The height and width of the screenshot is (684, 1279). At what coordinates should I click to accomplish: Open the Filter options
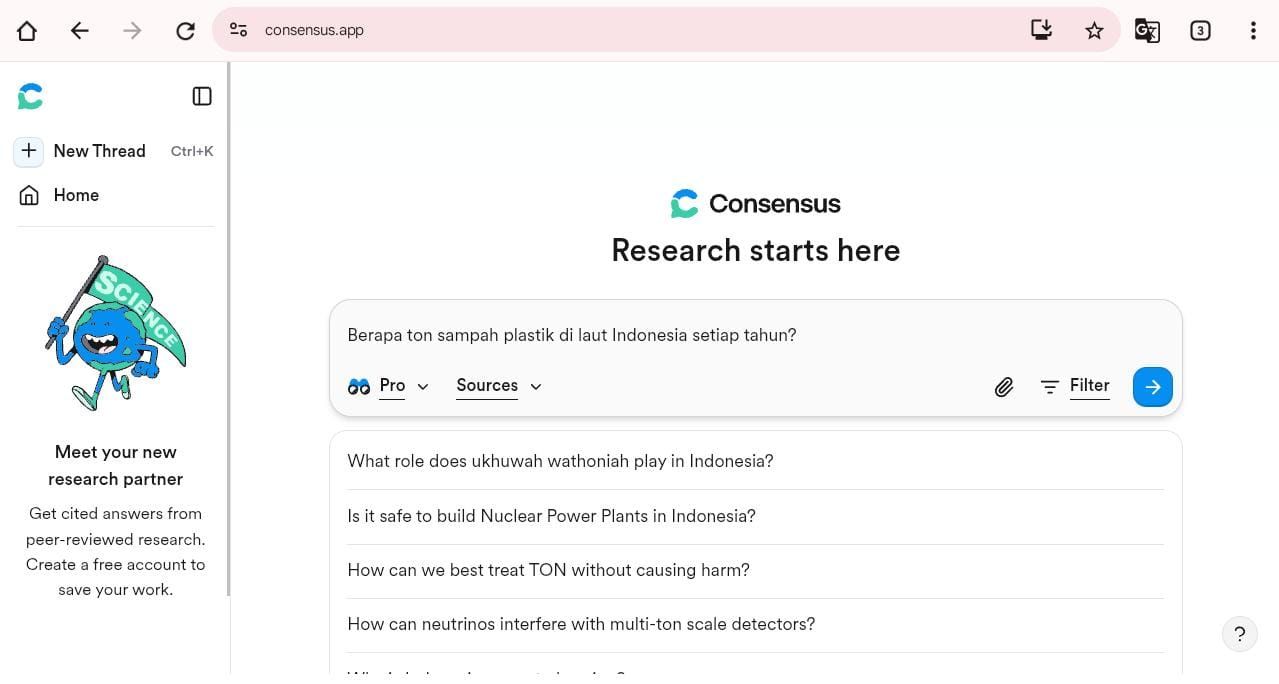click(x=1075, y=386)
